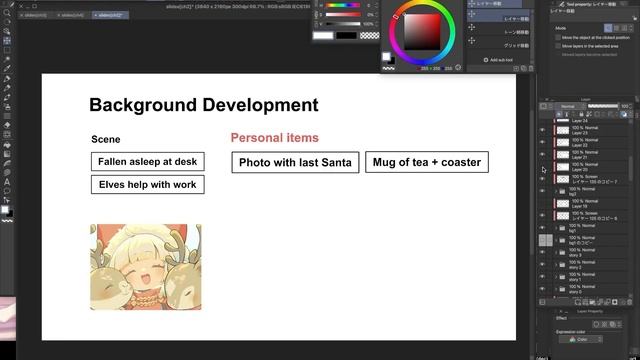
Task: Select the Fill bucket tool
Action: 7,144
